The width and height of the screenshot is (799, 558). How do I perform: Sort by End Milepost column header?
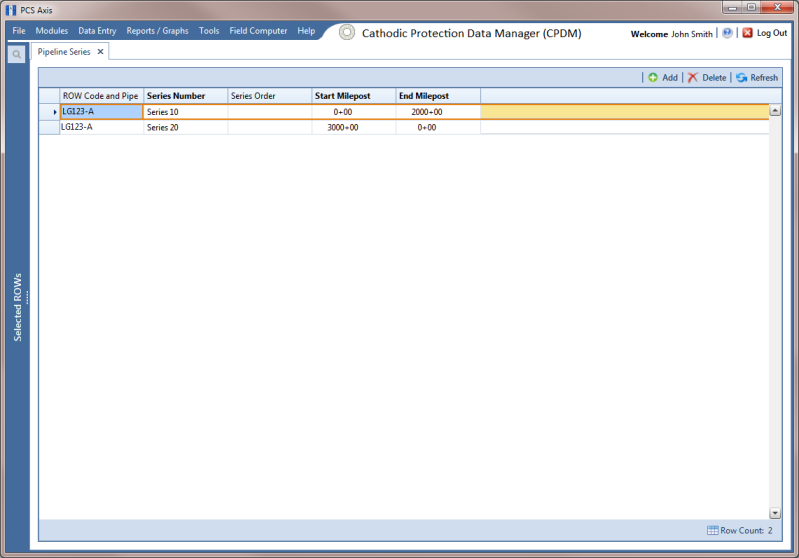(438, 96)
